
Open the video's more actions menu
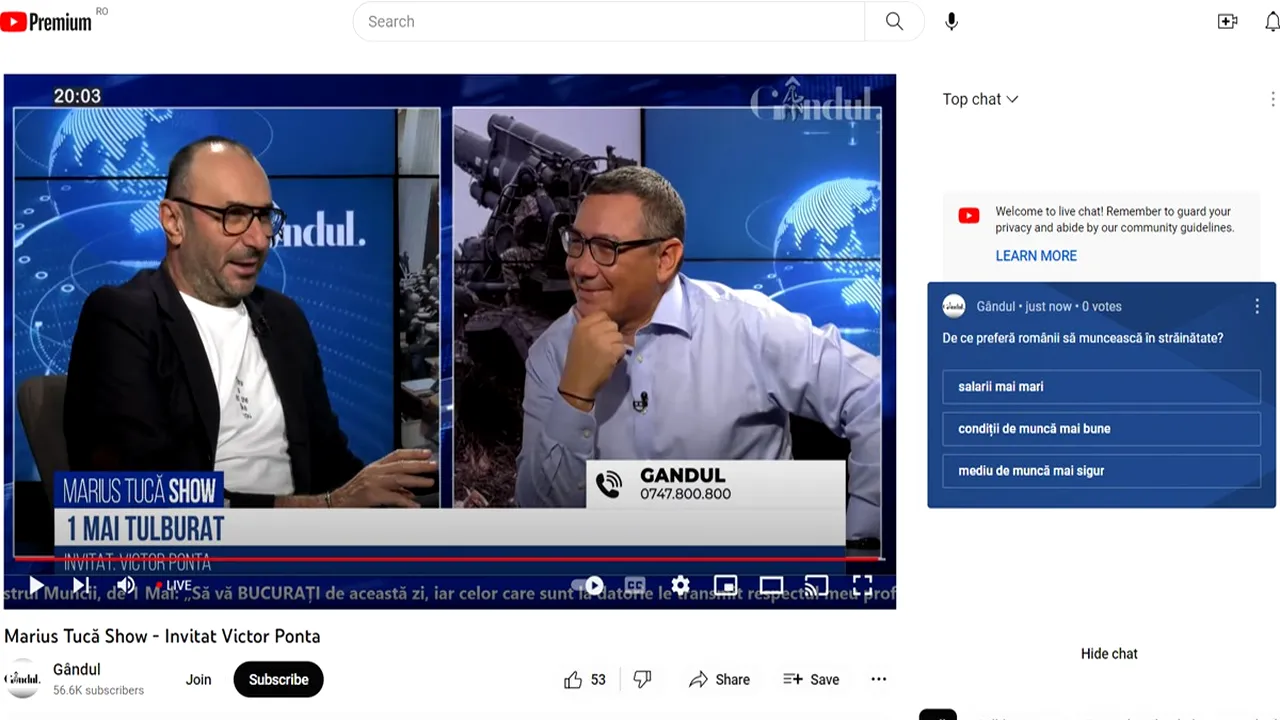[878, 679]
